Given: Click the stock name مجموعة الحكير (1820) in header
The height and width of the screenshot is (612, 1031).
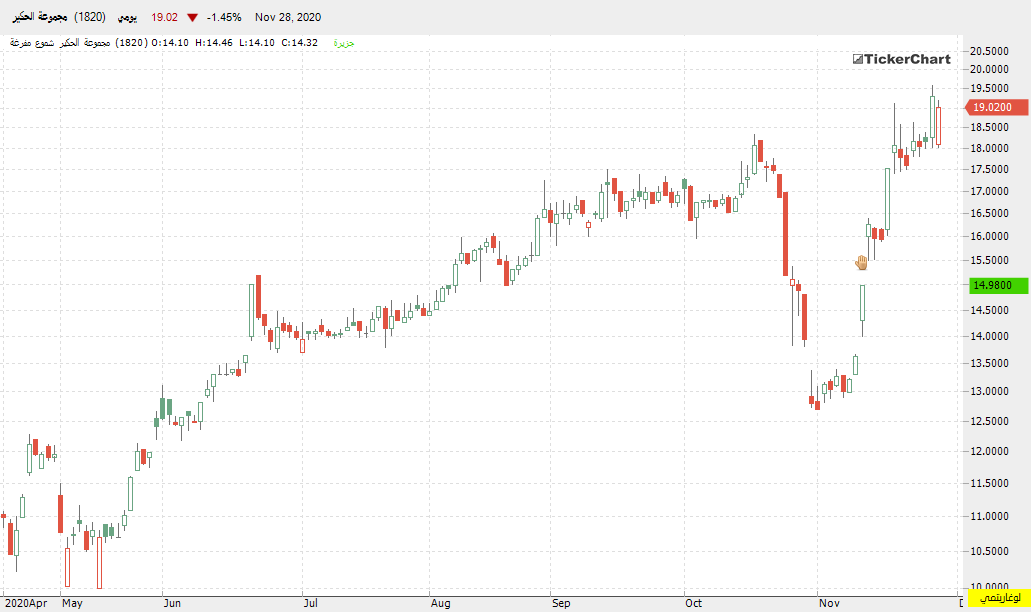Looking at the screenshot, I should [59, 17].
